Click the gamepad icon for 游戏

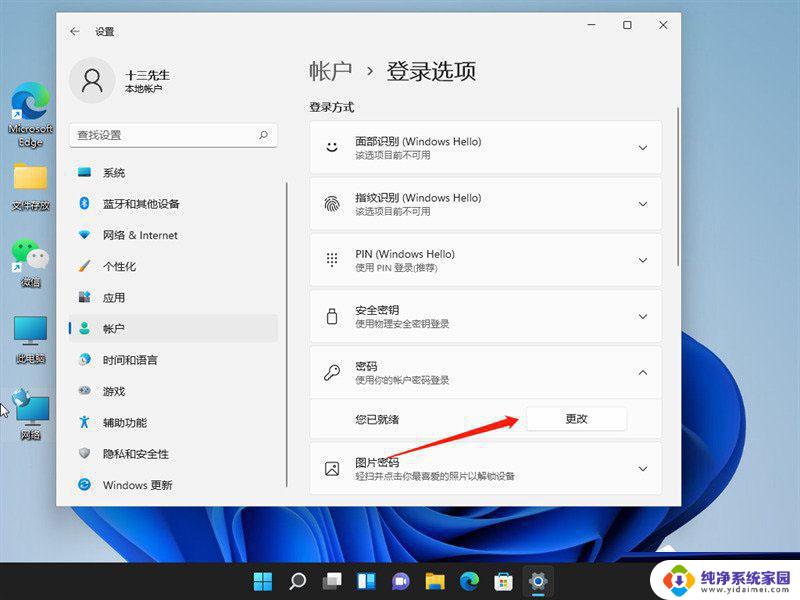pos(85,391)
